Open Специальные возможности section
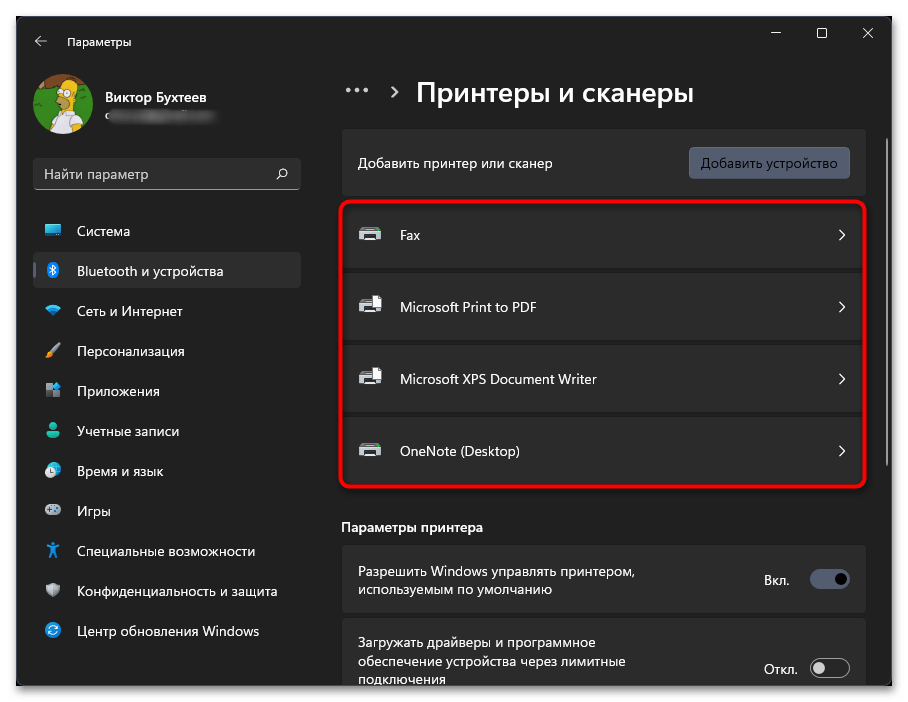Image resolution: width=908 pixels, height=702 pixels. point(167,551)
